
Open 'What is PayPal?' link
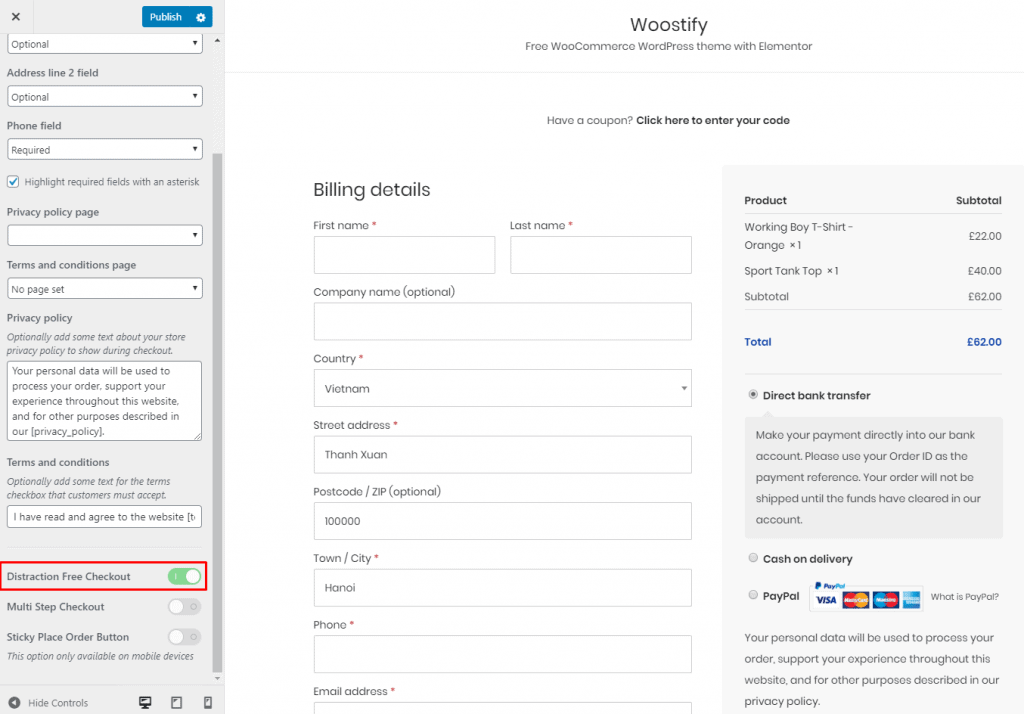click(x=964, y=596)
